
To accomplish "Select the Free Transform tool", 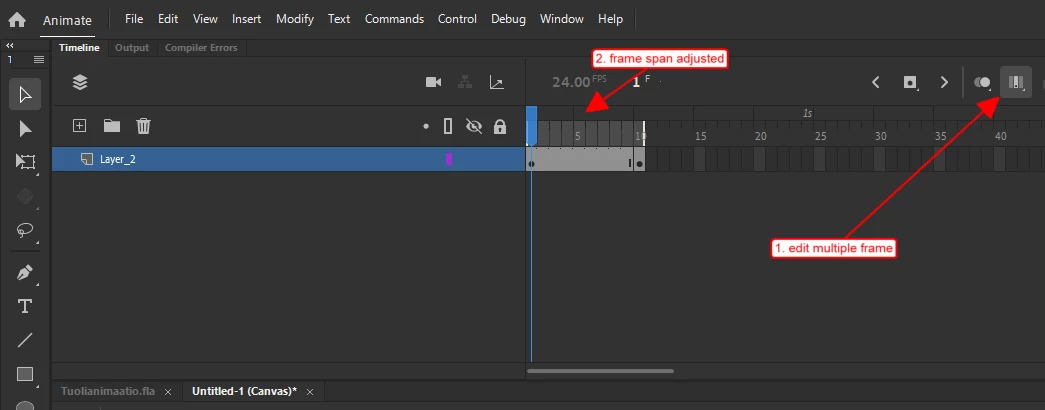I will [25, 161].
